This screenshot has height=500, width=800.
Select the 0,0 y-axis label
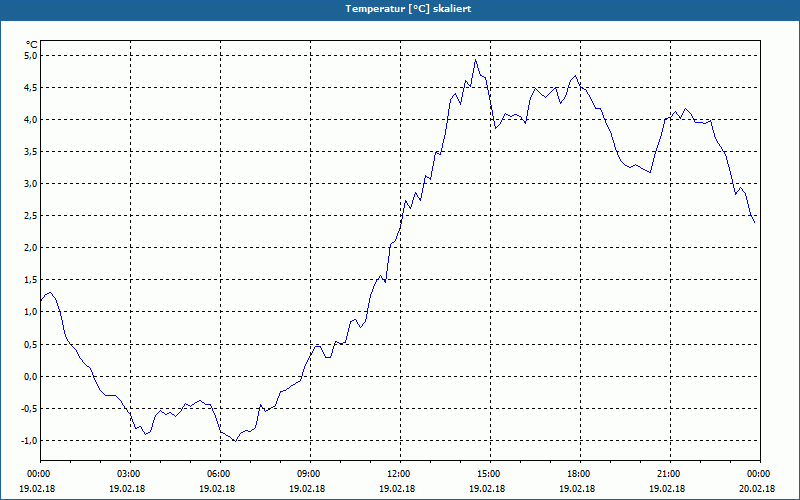coord(31,377)
